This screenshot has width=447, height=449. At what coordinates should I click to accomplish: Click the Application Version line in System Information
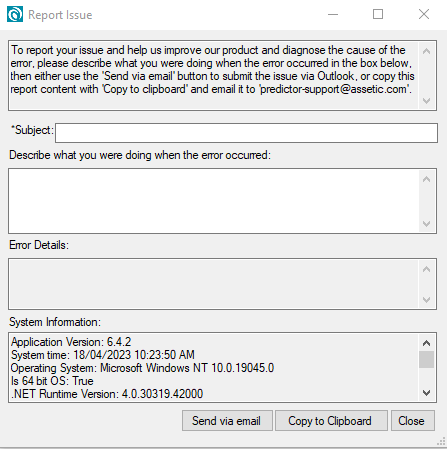(x=71, y=342)
